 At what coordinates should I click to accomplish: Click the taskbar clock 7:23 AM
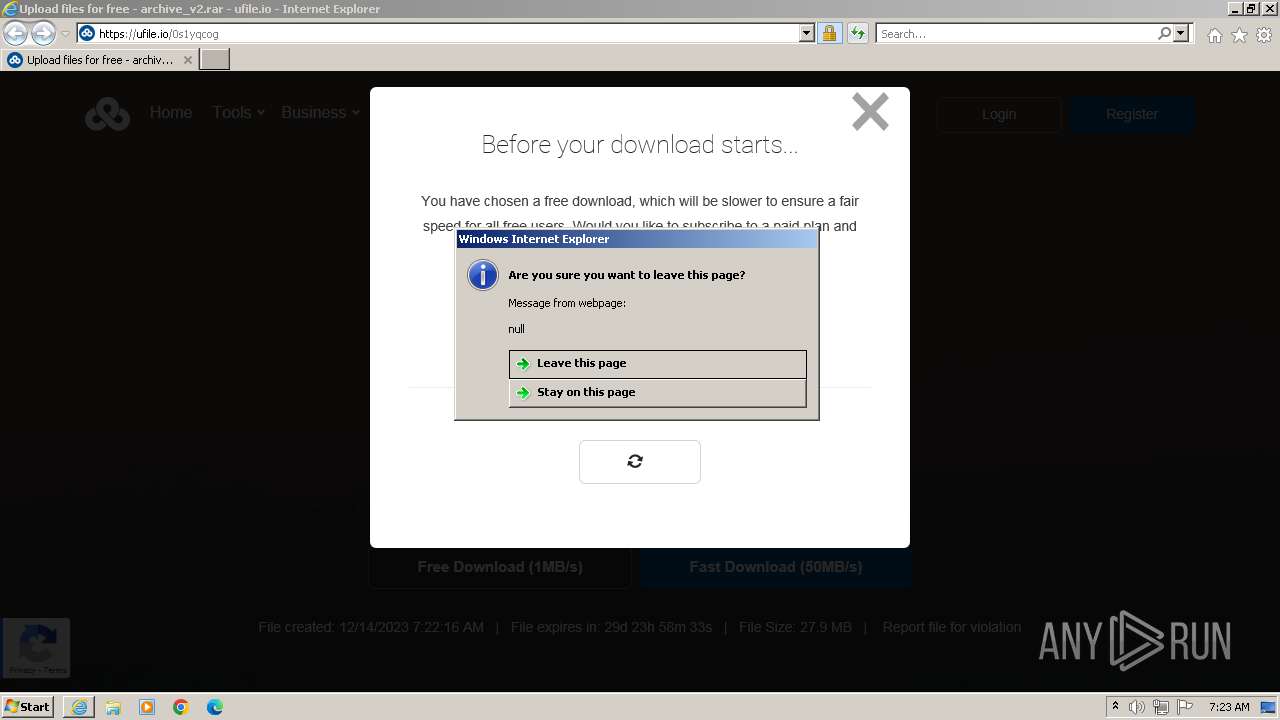pyautogui.click(x=1229, y=707)
